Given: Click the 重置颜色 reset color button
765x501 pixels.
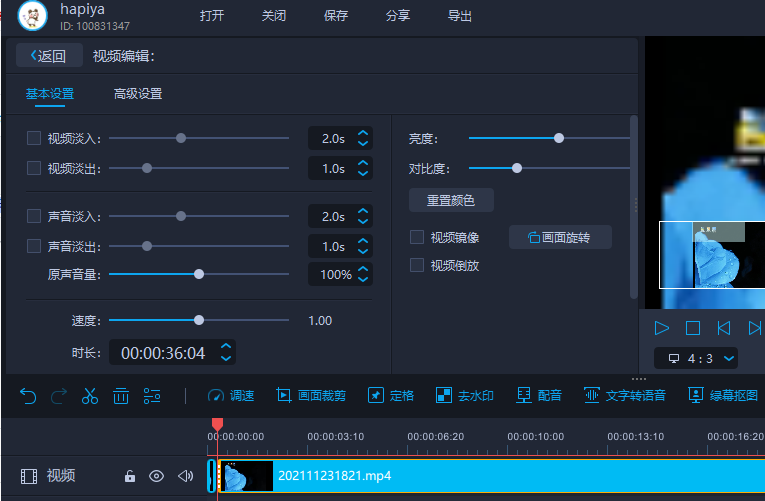Looking at the screenshot, I should (x=451, y=200).
